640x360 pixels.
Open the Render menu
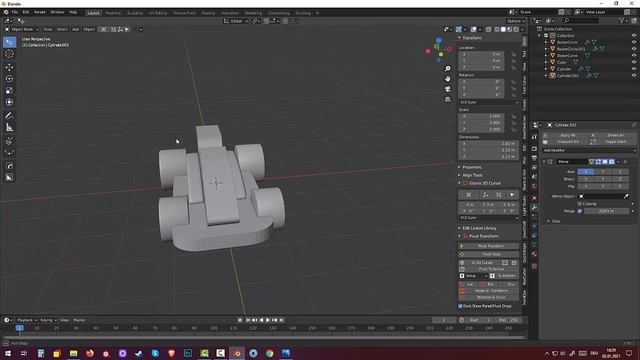pos(40,12)
